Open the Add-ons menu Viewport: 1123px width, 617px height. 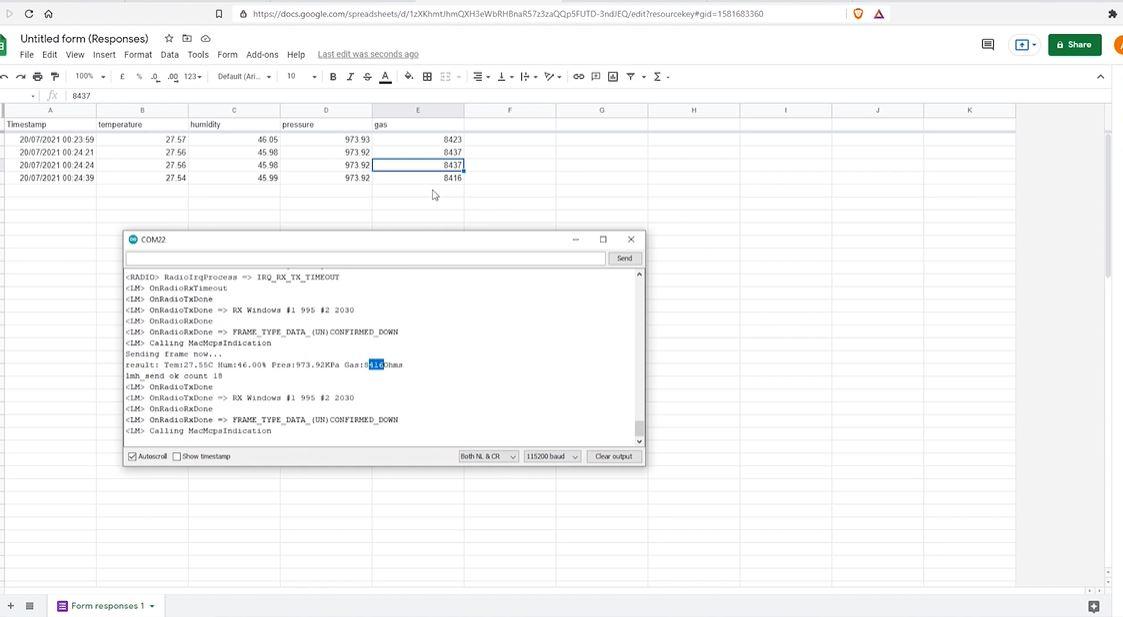[x=262, y=54]
